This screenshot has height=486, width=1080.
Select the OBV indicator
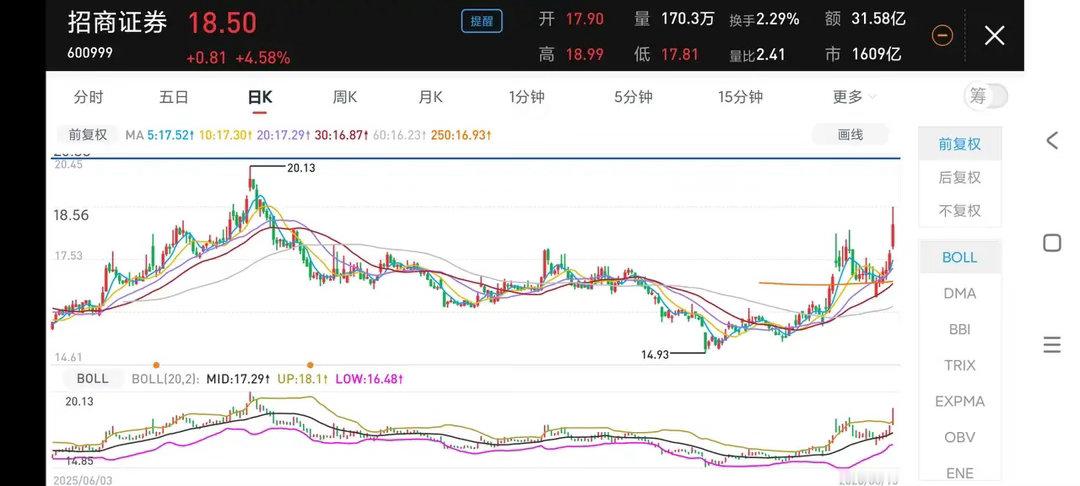tap(959, 436)
